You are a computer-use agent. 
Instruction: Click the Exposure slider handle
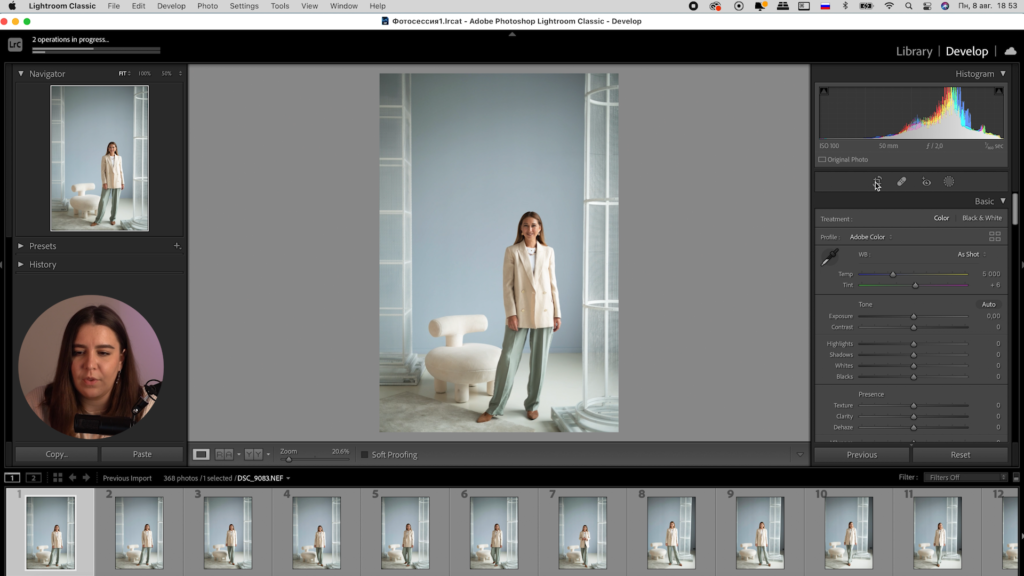913,316
